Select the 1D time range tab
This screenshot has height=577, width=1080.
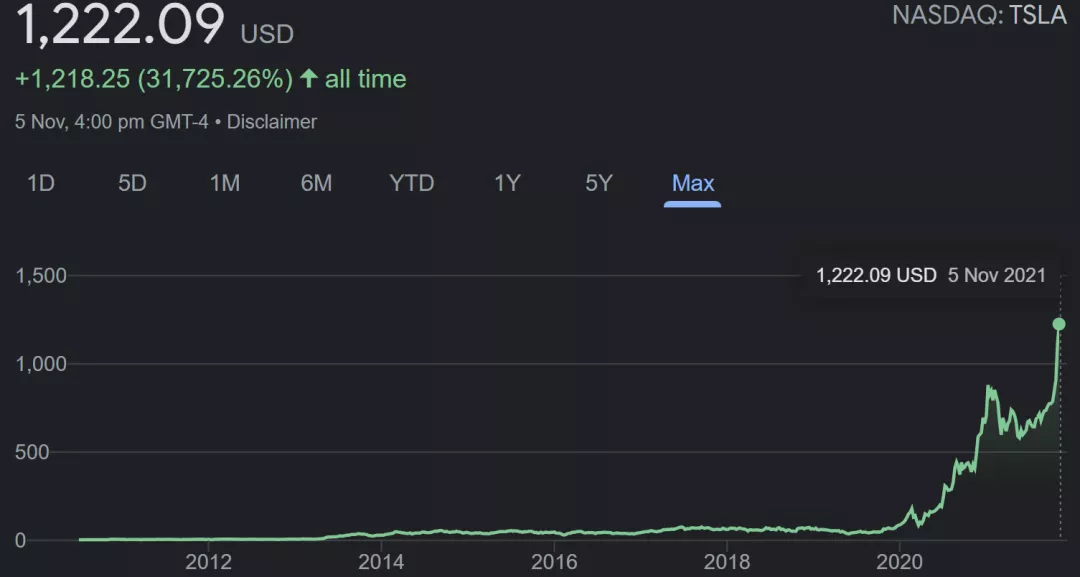coord(40,183)
